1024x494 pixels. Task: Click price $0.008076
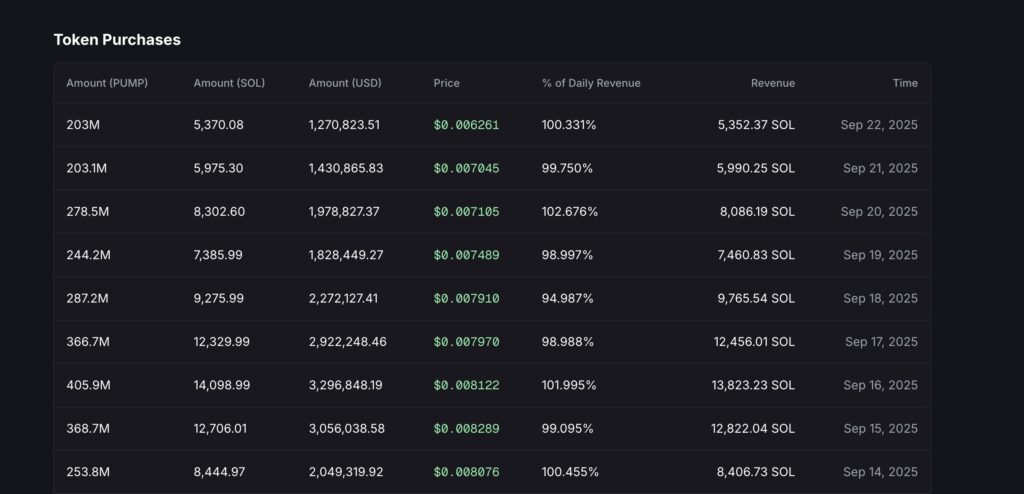(x=466, y=472)
